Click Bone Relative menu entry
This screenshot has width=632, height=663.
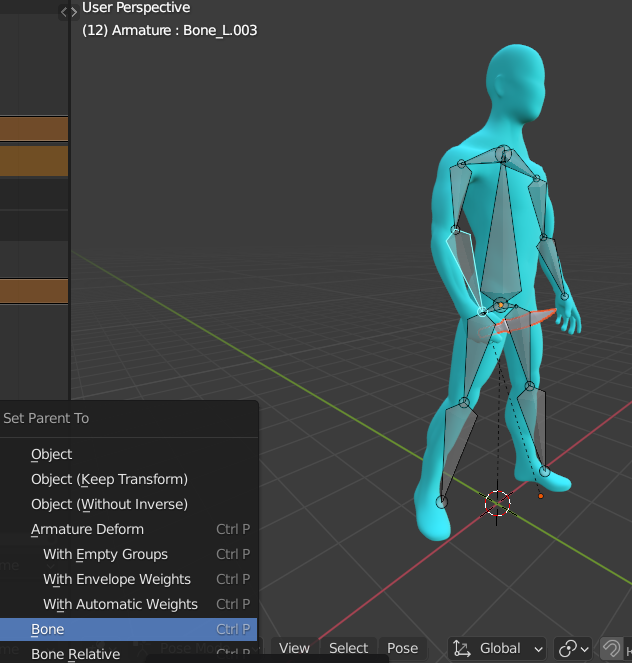click(75, 654)
